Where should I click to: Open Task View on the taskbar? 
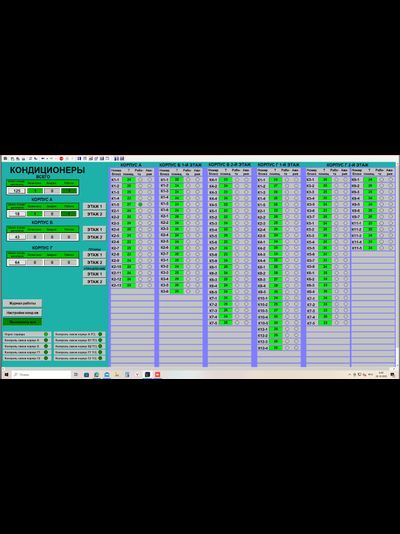(76, 374)
